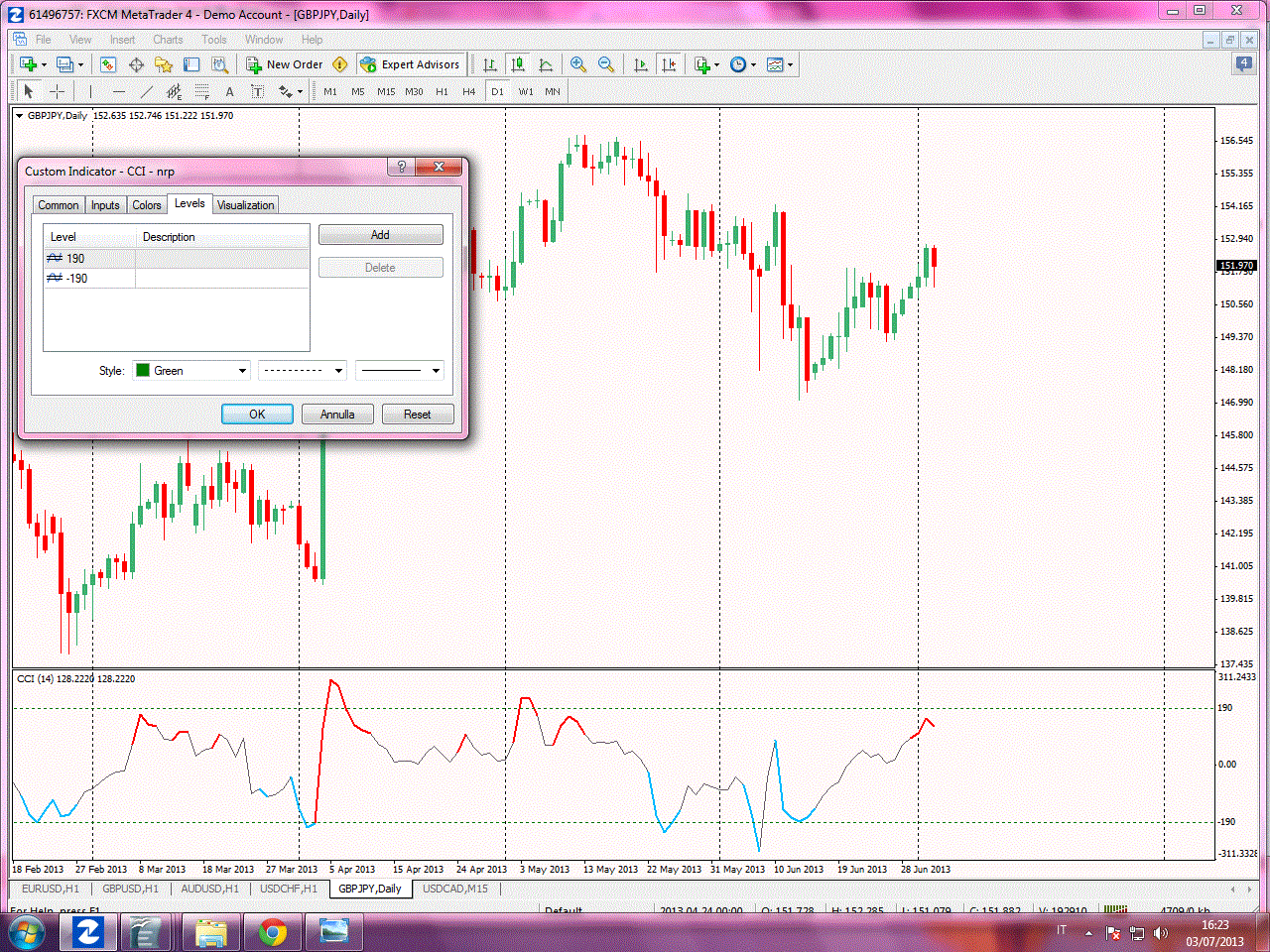
Task: Toggle the M1 timeframe button
Action: [x=330, y=91]
